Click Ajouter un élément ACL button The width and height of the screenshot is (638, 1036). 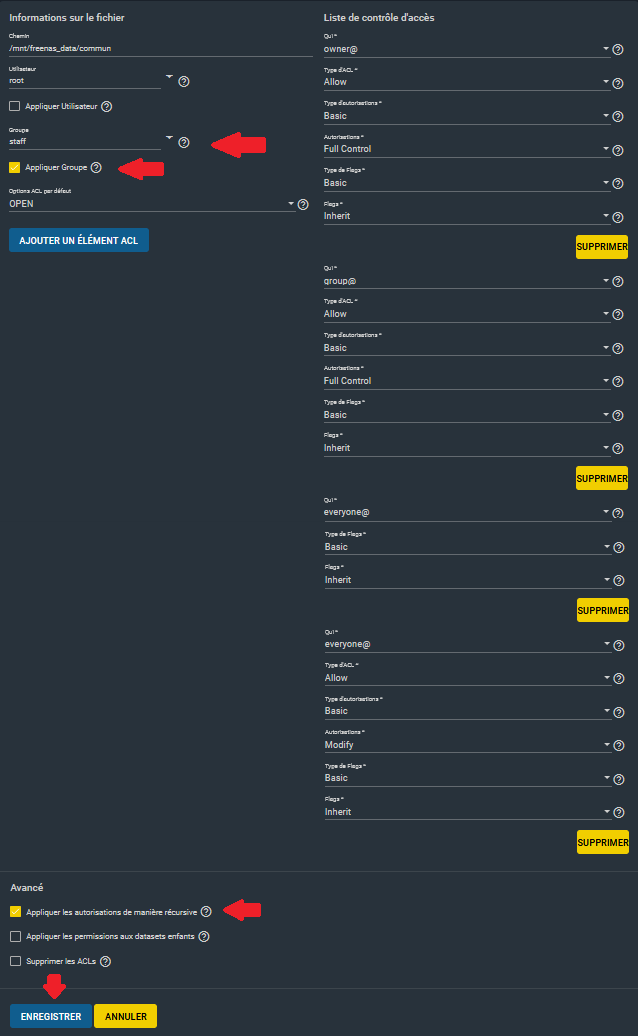(79, 240)
